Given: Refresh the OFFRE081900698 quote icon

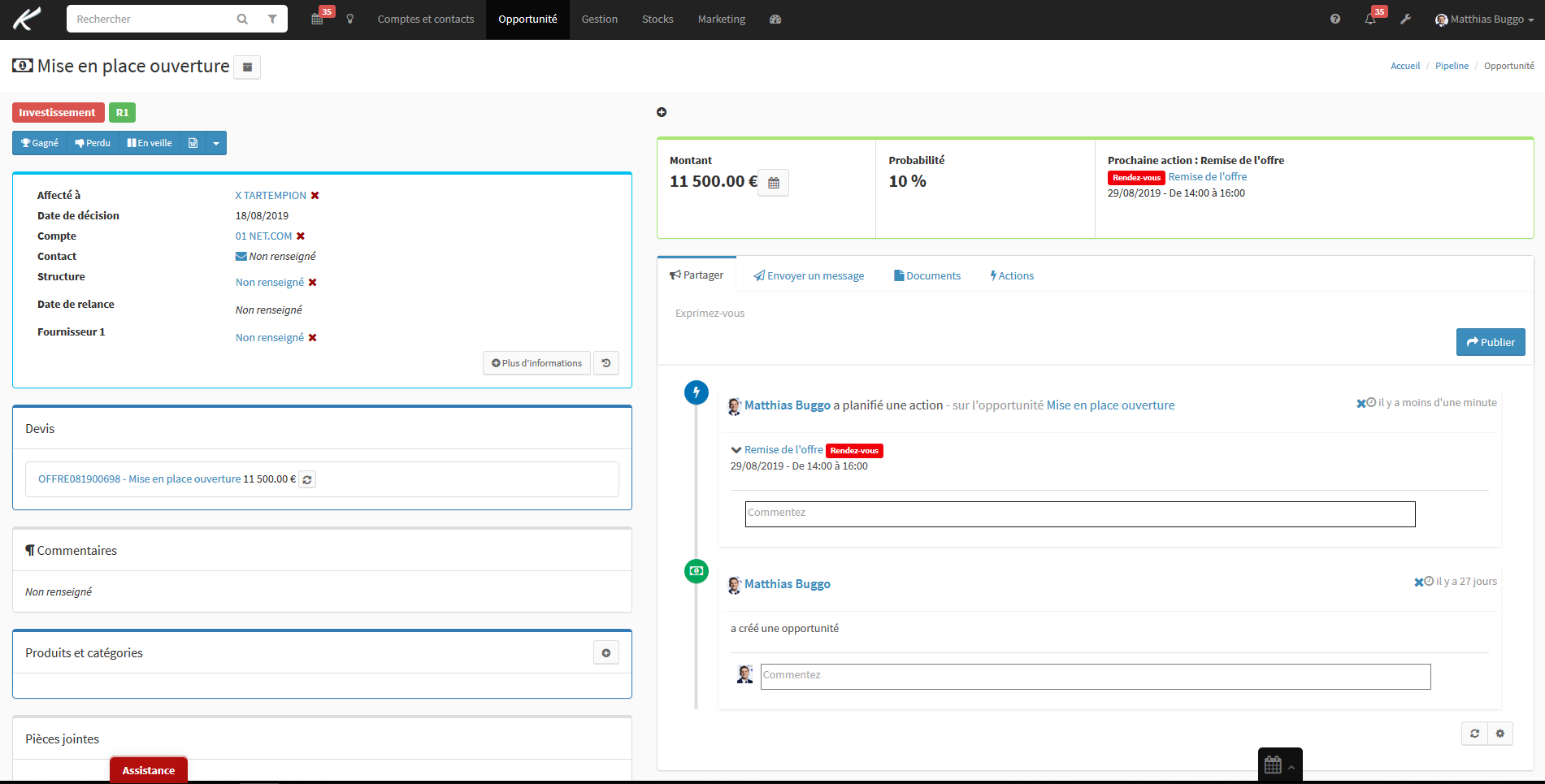Looking at the screenshot, I should (x=307, y=479).
